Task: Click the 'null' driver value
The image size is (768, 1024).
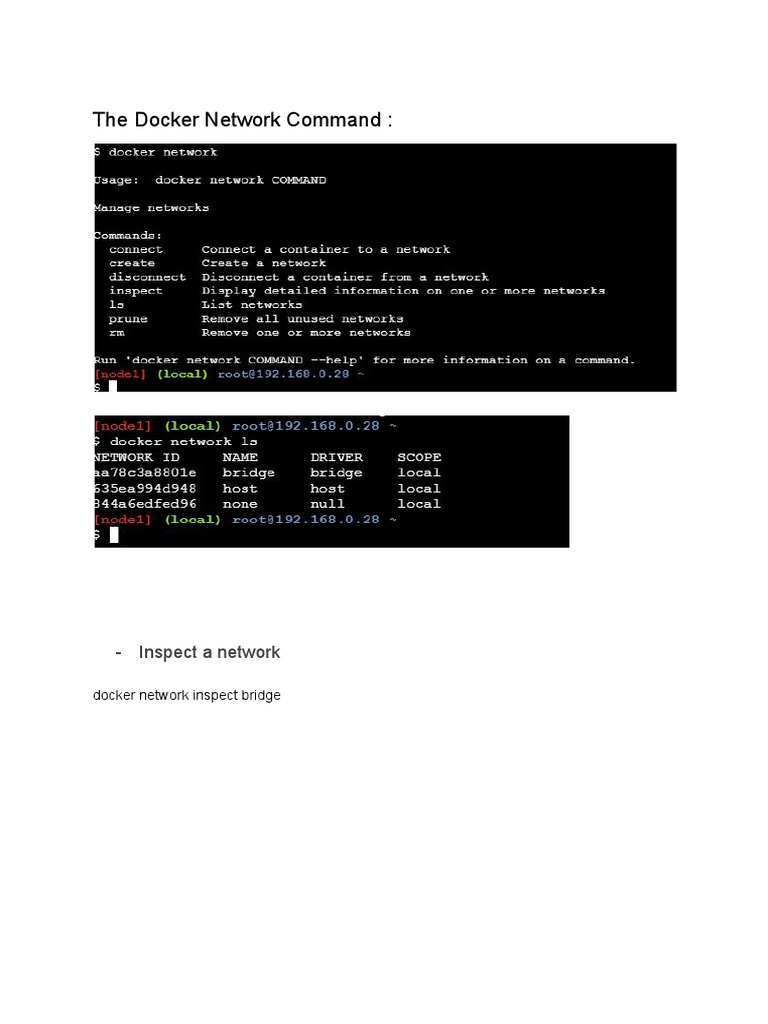Action: (x=327, y=504)
